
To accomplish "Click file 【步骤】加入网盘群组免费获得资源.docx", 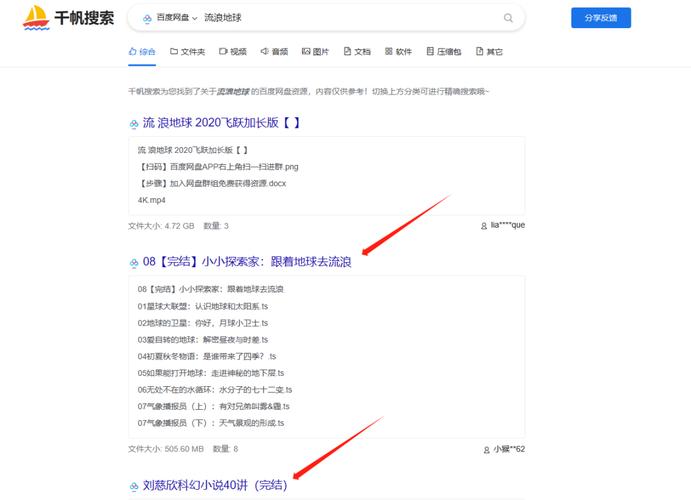I will tap(212, 183).
